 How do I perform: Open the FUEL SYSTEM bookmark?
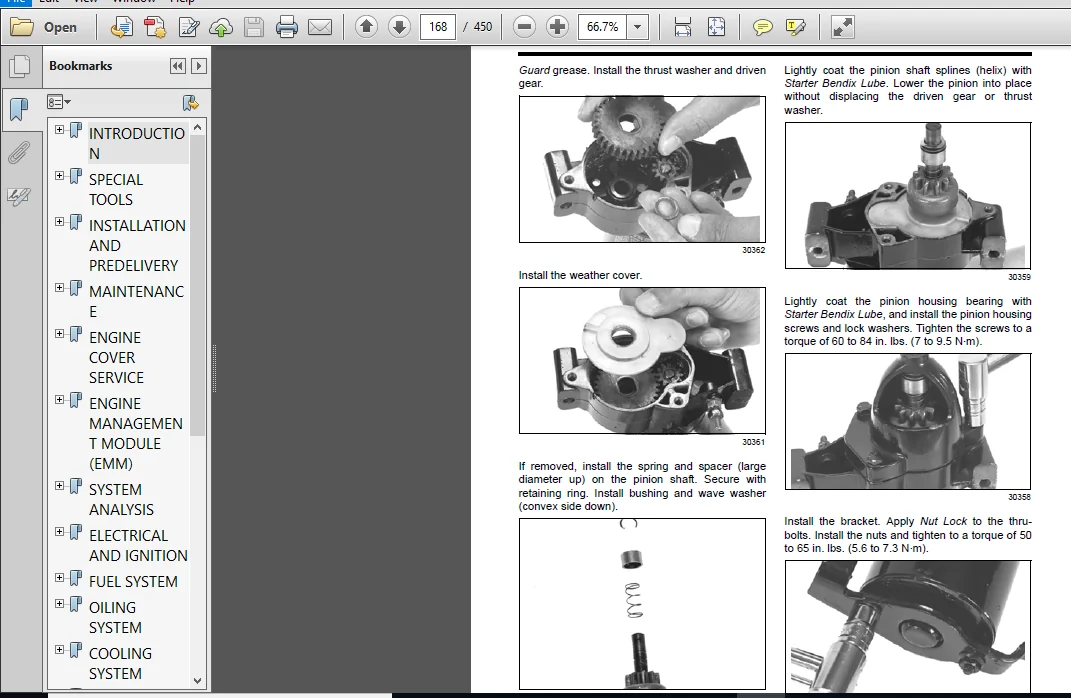133,581
